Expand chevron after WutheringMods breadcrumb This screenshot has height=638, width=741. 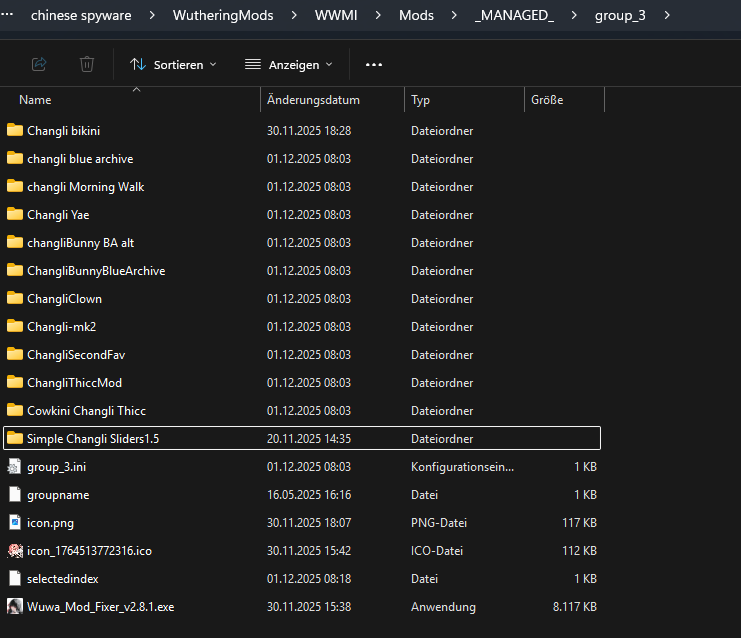pos(294,15)
